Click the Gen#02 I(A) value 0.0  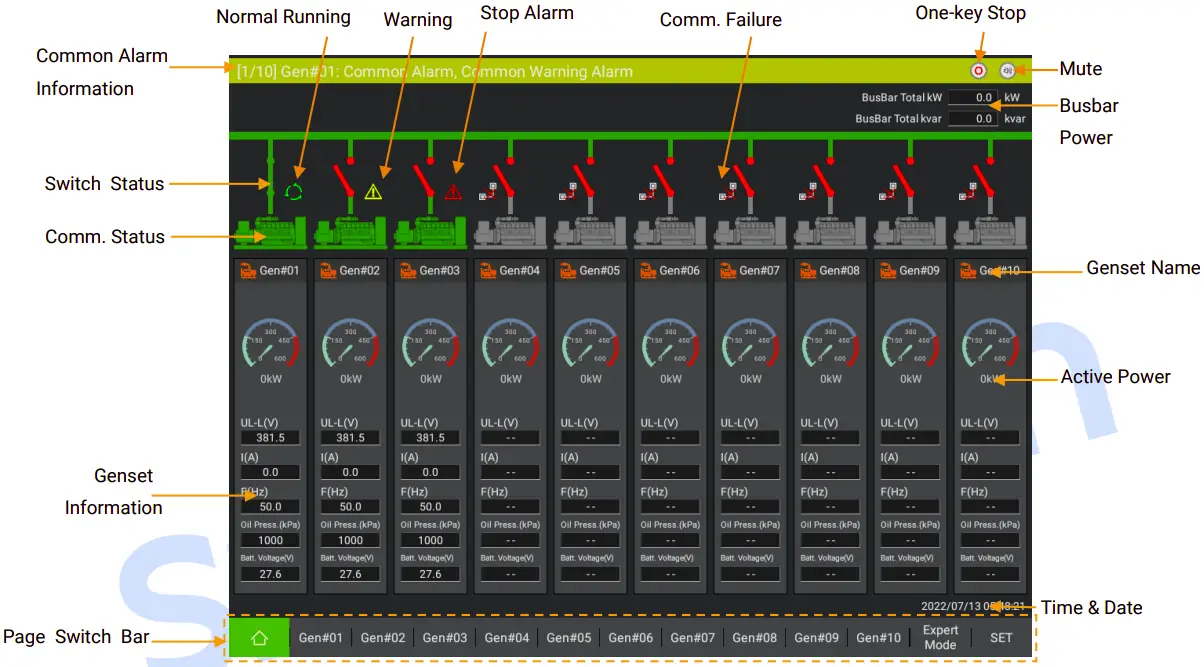click(350, 472)
